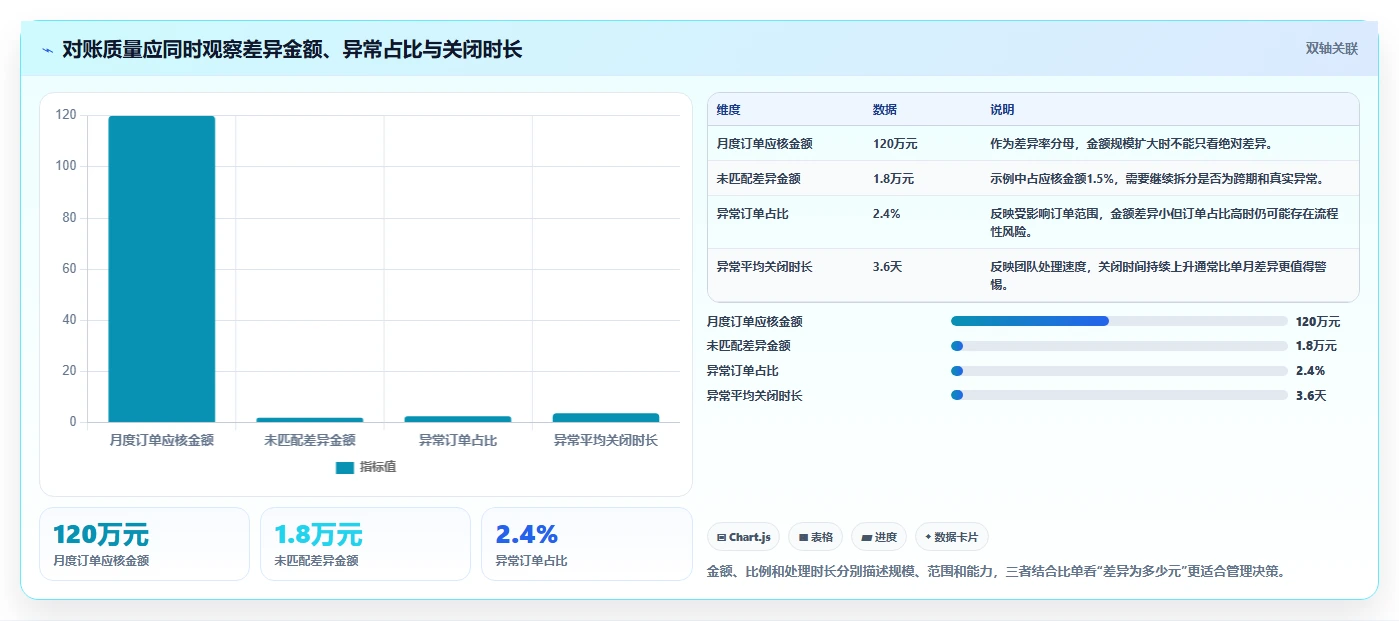The height and width of the screenshot is (621, 1399).
Task: Click the 1.8万元 KPI card
Action: [x=365, y=544]
